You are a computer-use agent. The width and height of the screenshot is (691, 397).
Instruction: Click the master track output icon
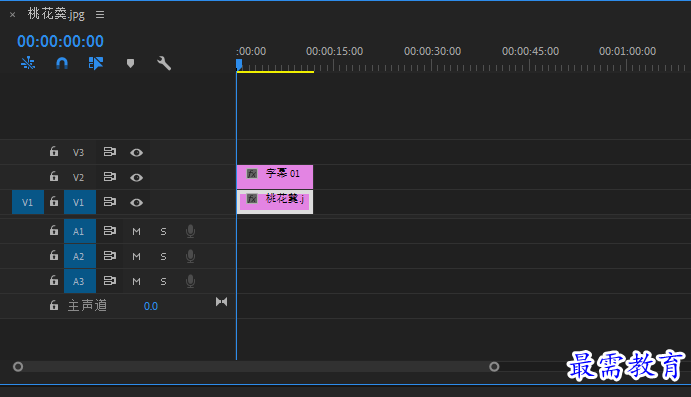[221, 302]
